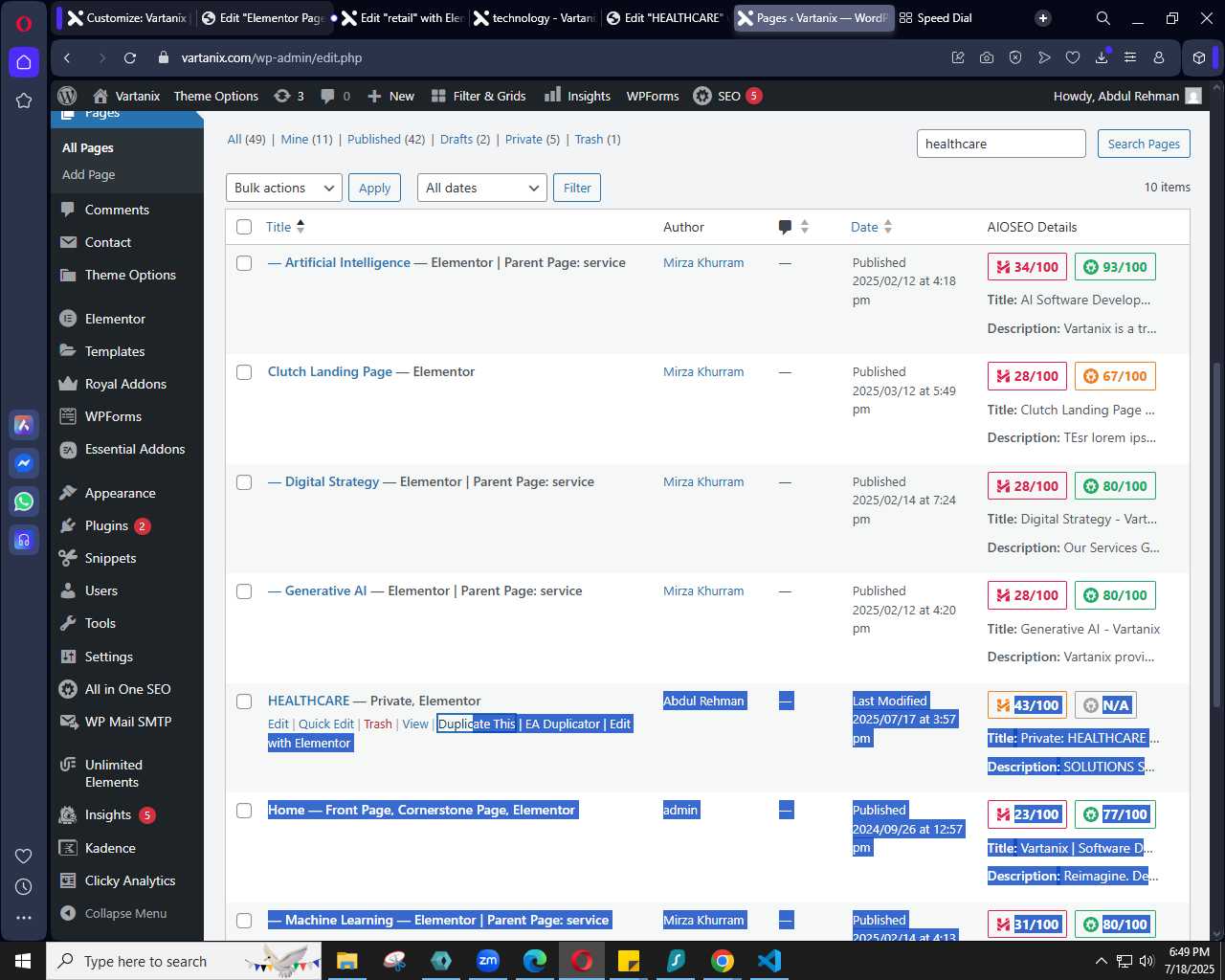Open Chrome from Windows taskbar
1225x980 pixels.
tap(723, 961)
